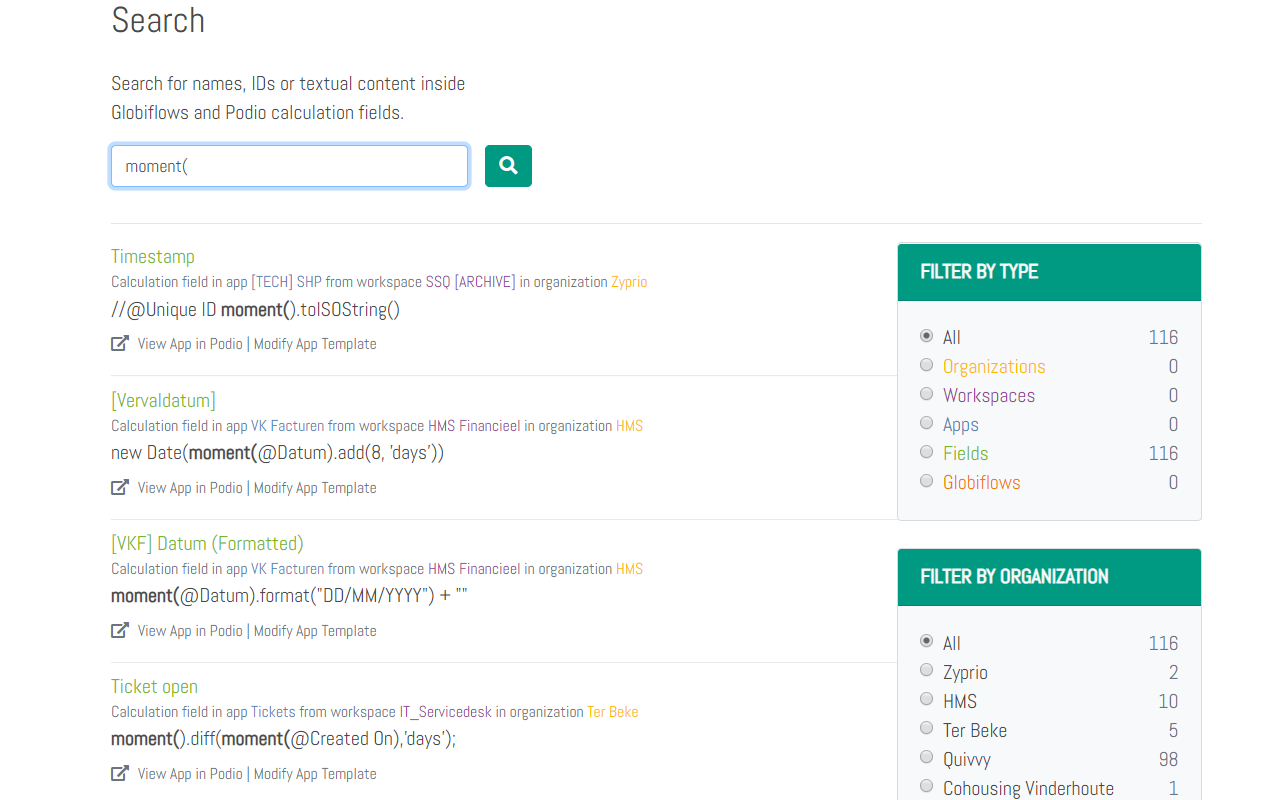Image resolution: width=1280 pixels, height=800 pixels.
Task: Click the magnifying glass search button
Action: (x=508, y=166)
